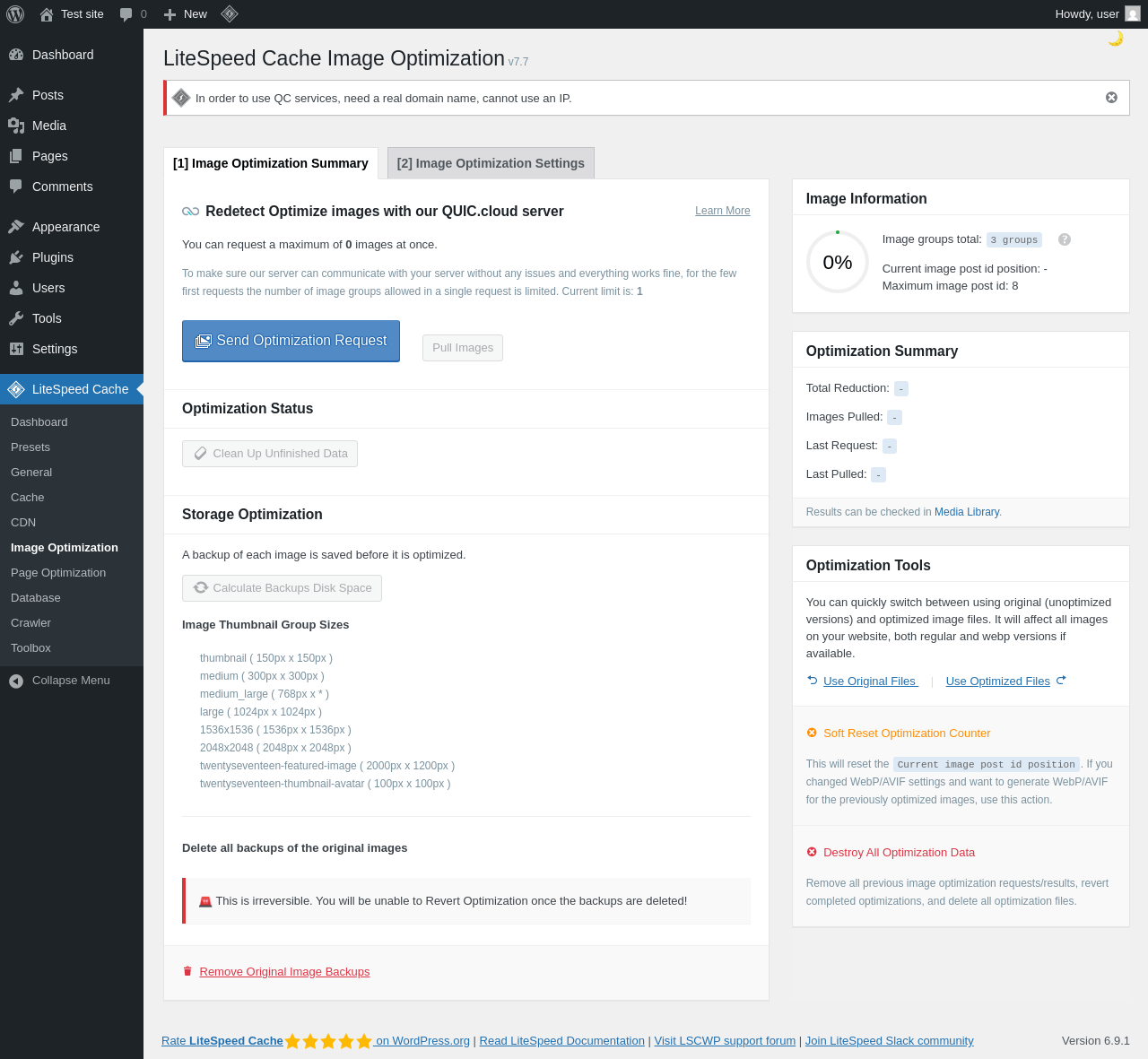Click Remove Original Image Backups link

(x=284, y=971)
